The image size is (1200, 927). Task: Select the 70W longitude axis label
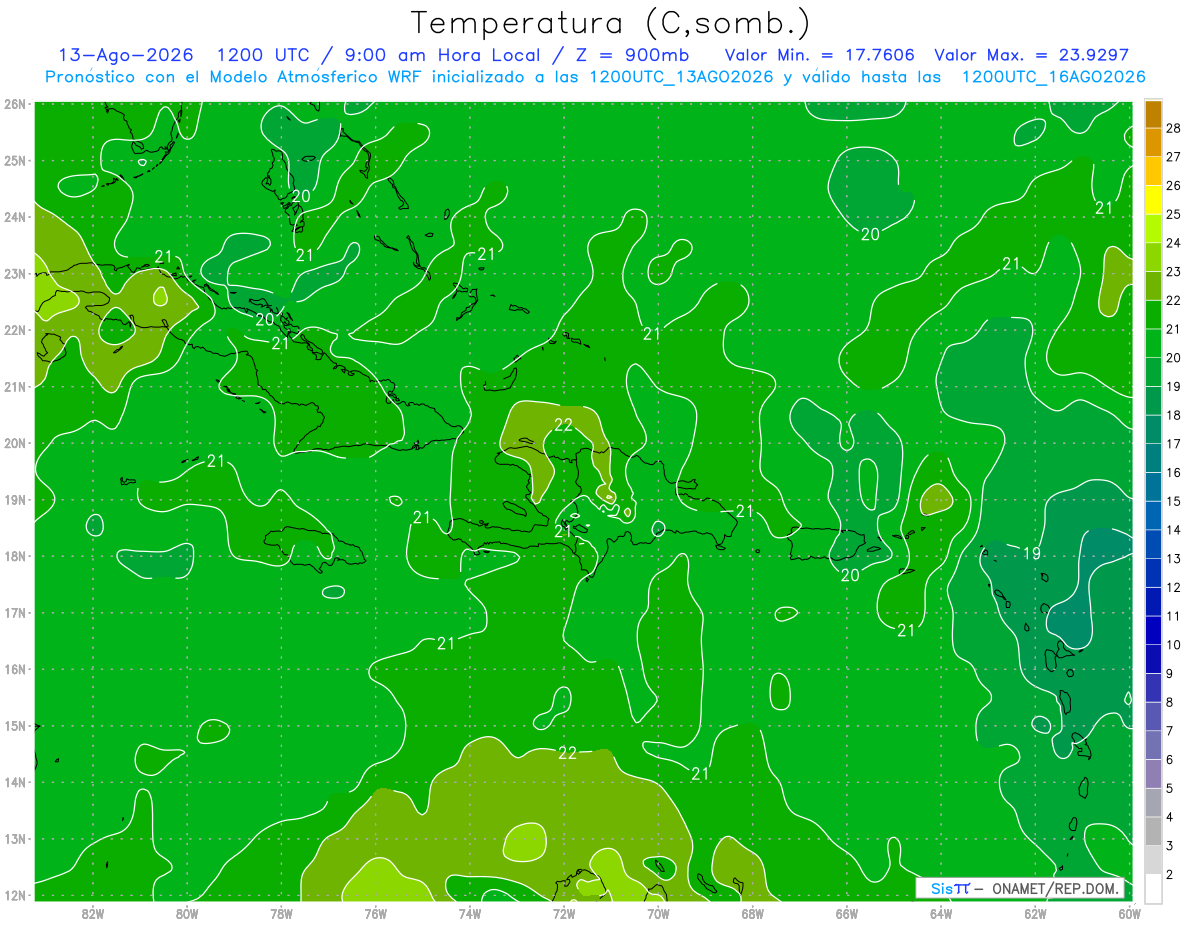pos(658,913)
